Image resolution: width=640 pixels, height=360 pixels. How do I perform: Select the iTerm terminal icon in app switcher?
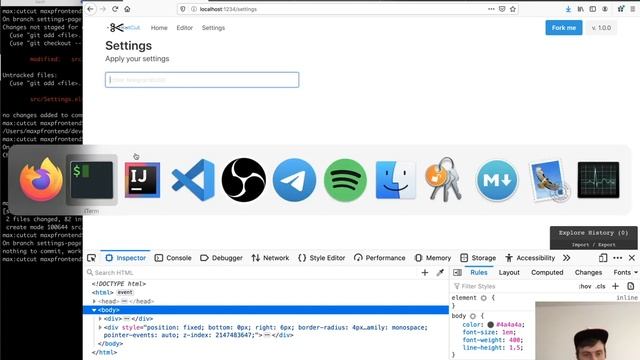click(x=92, y=180)
